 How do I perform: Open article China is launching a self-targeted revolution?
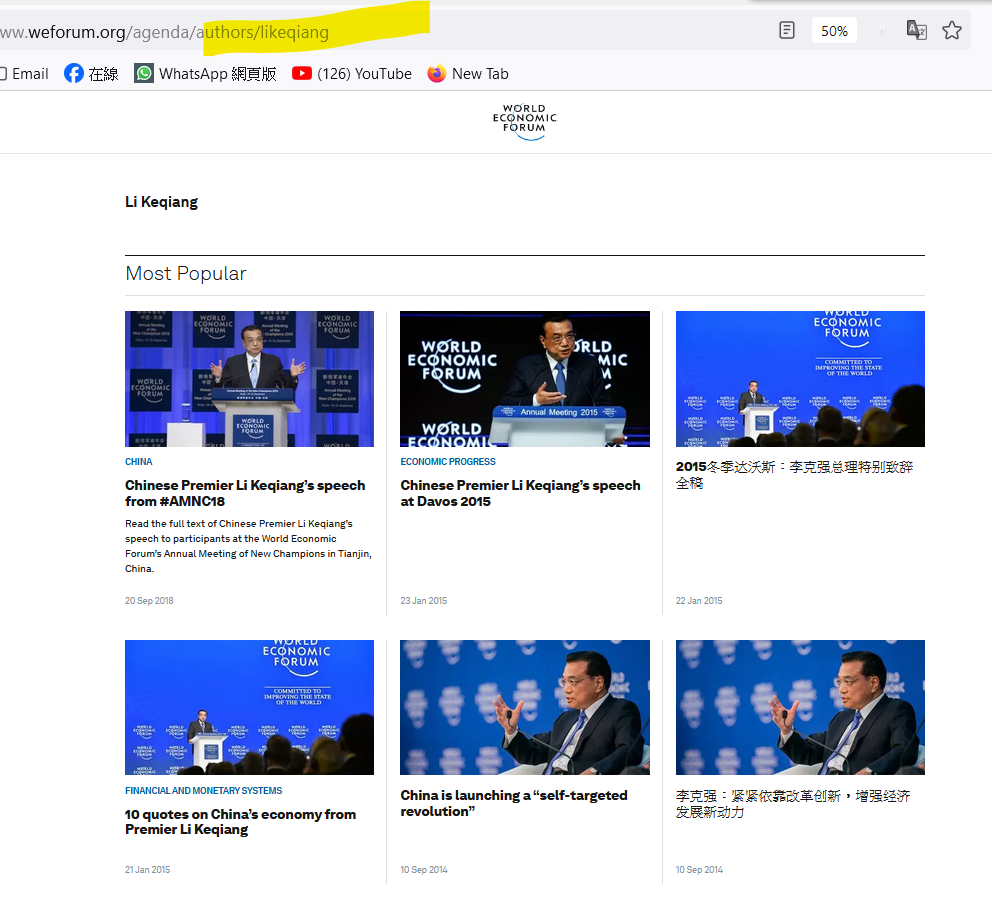coord(514,803)
